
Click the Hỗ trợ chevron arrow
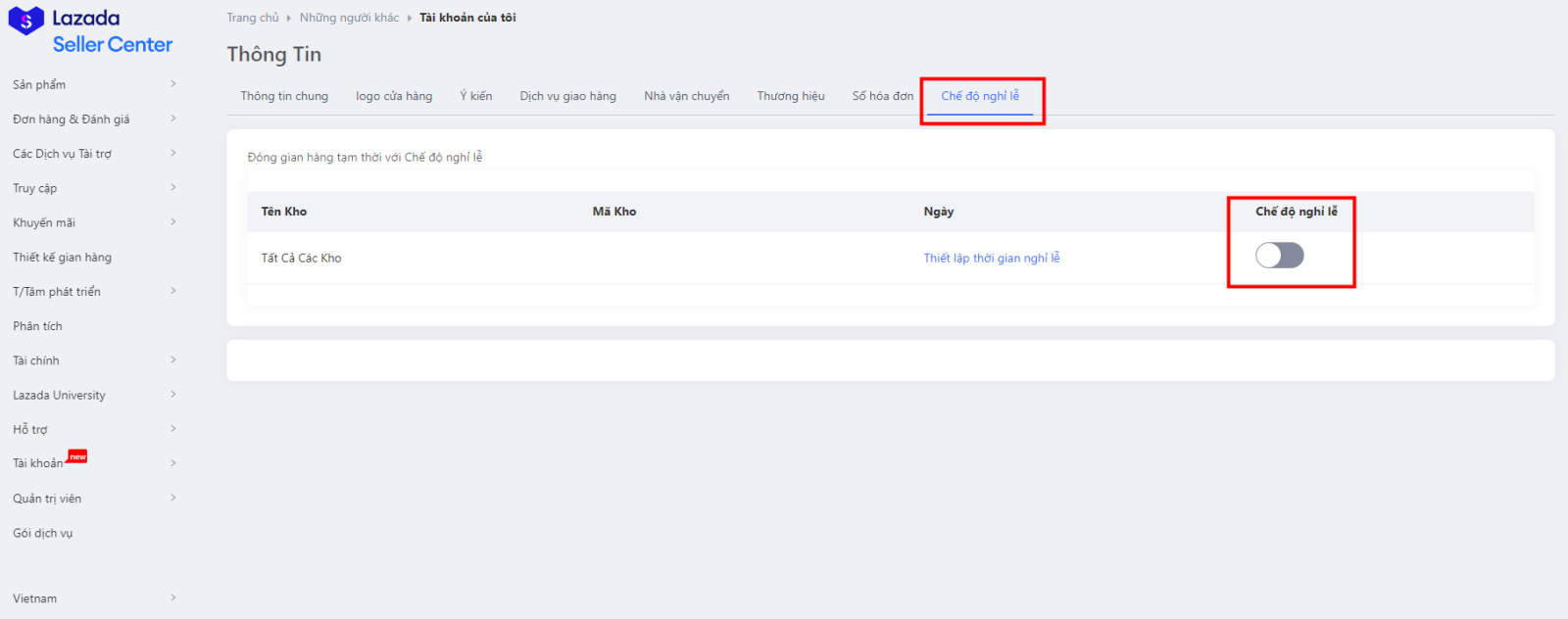tap(173, 429)
